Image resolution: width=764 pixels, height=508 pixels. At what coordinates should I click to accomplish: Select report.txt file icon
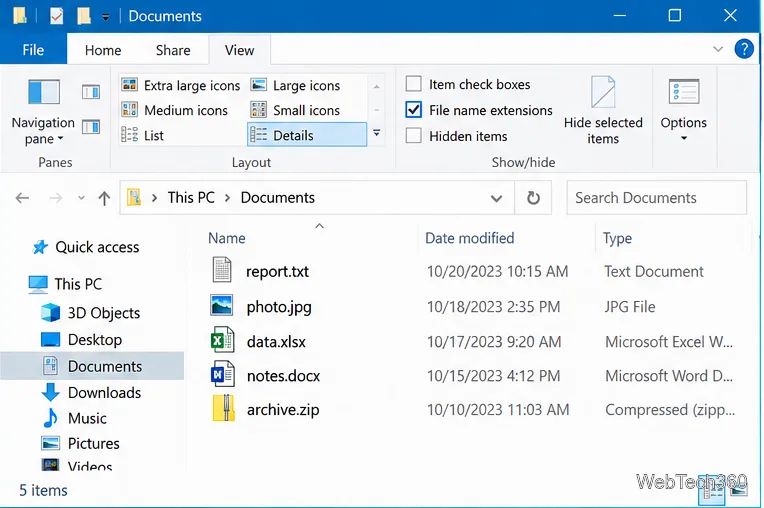coord(222,270)
